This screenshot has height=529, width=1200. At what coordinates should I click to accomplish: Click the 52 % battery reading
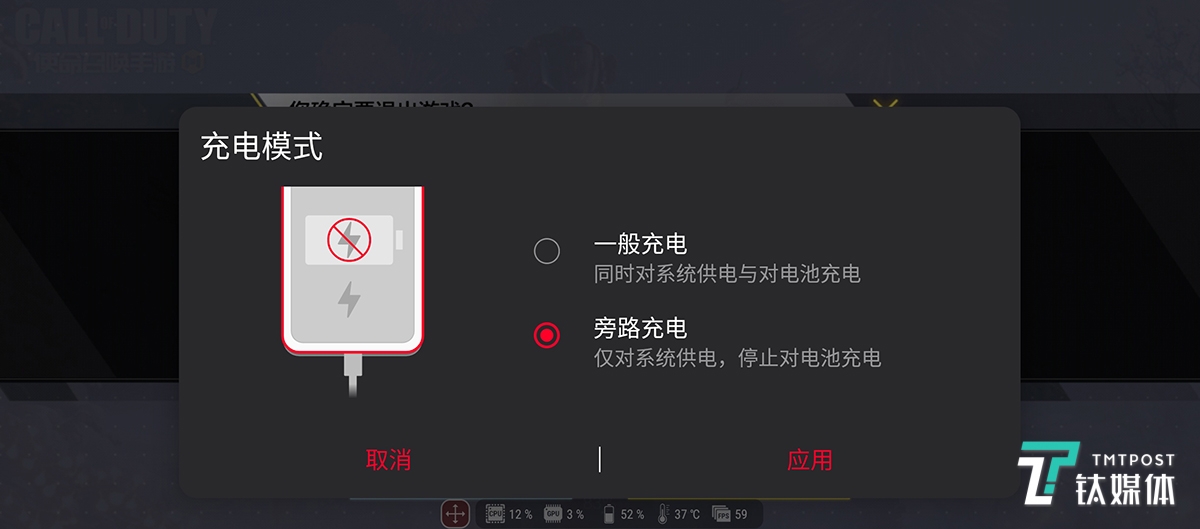click(x=632, y=514)
